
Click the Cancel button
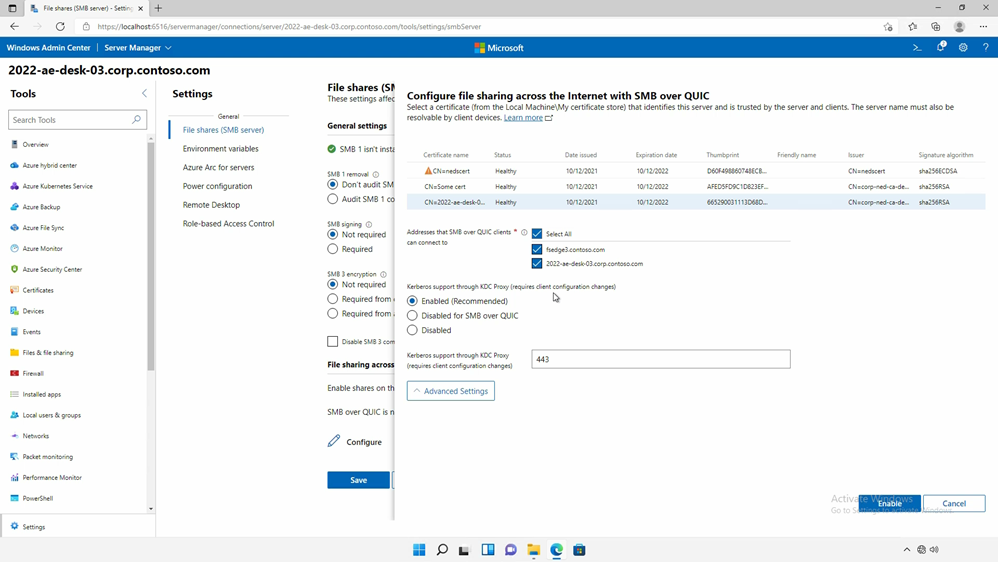(x=954, y=503)
